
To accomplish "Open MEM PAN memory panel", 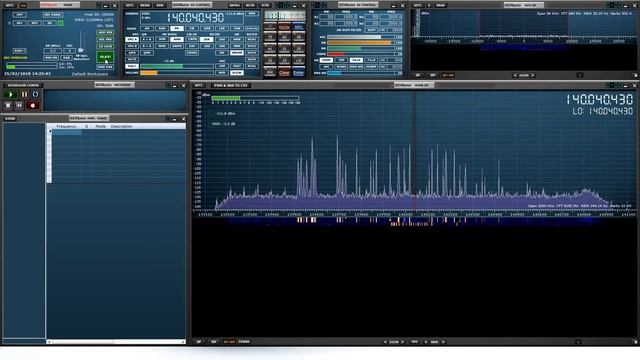I will 105,67.
